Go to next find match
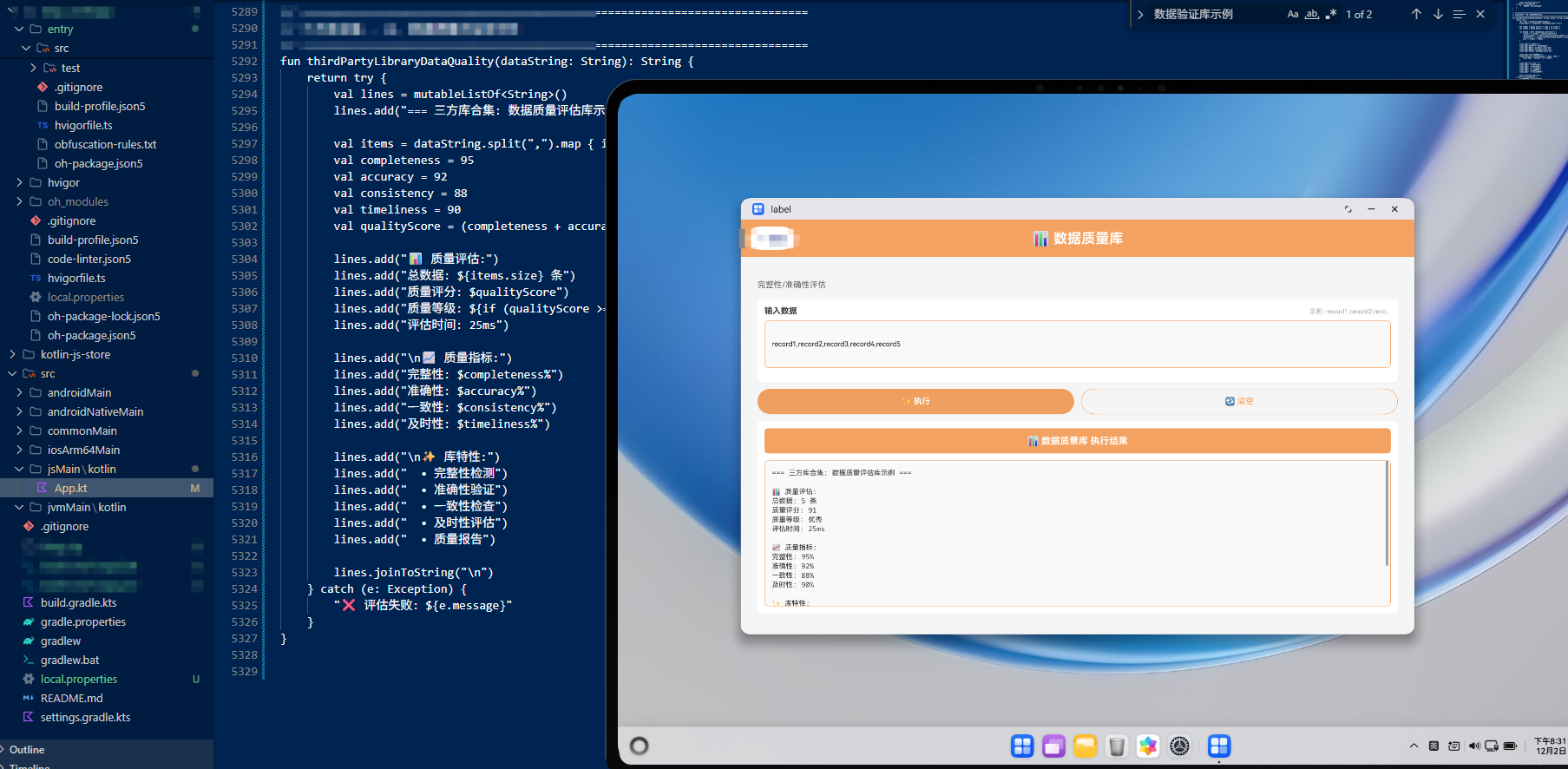Viewport: 1568px width, 769px height. (x=1438, y=14)
